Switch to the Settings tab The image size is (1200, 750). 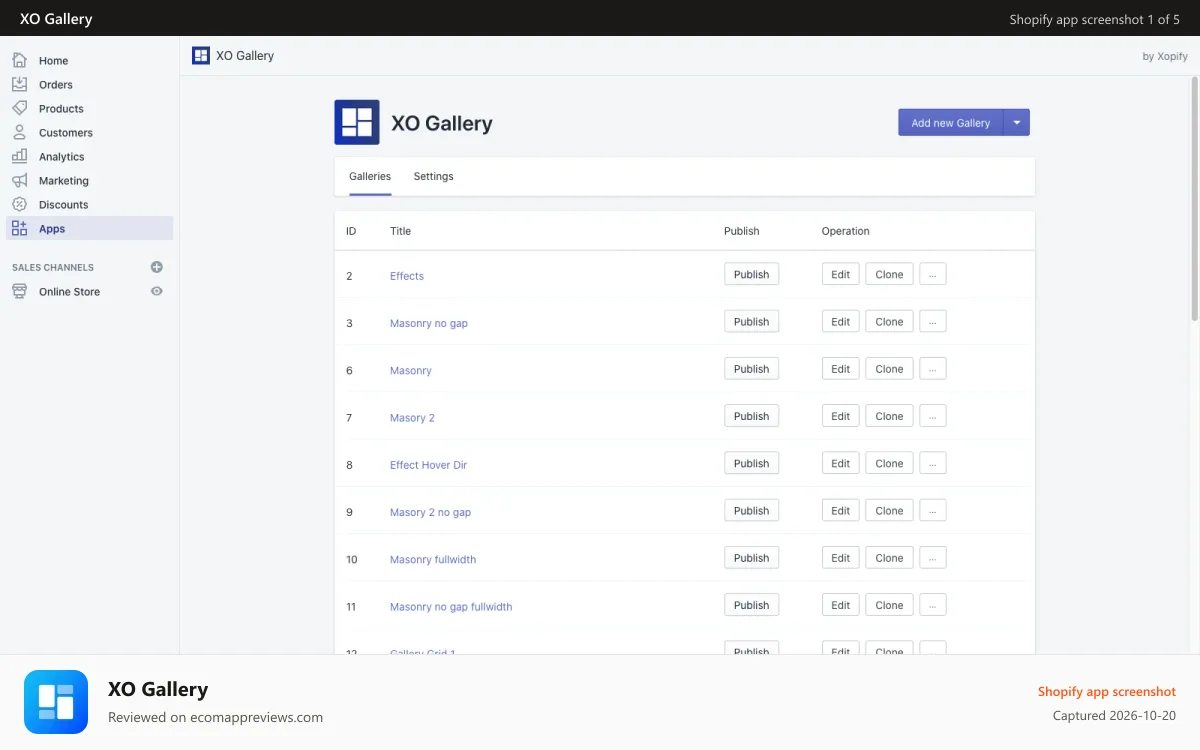[433, 176]
